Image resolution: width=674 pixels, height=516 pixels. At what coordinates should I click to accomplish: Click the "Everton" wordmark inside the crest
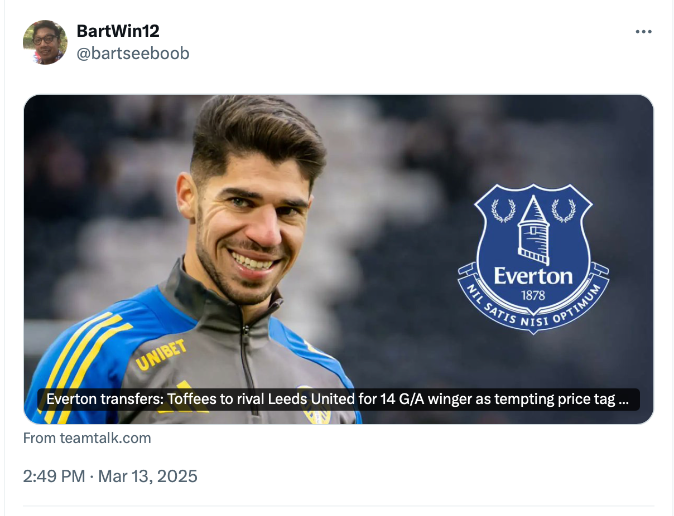click(533, 276)
